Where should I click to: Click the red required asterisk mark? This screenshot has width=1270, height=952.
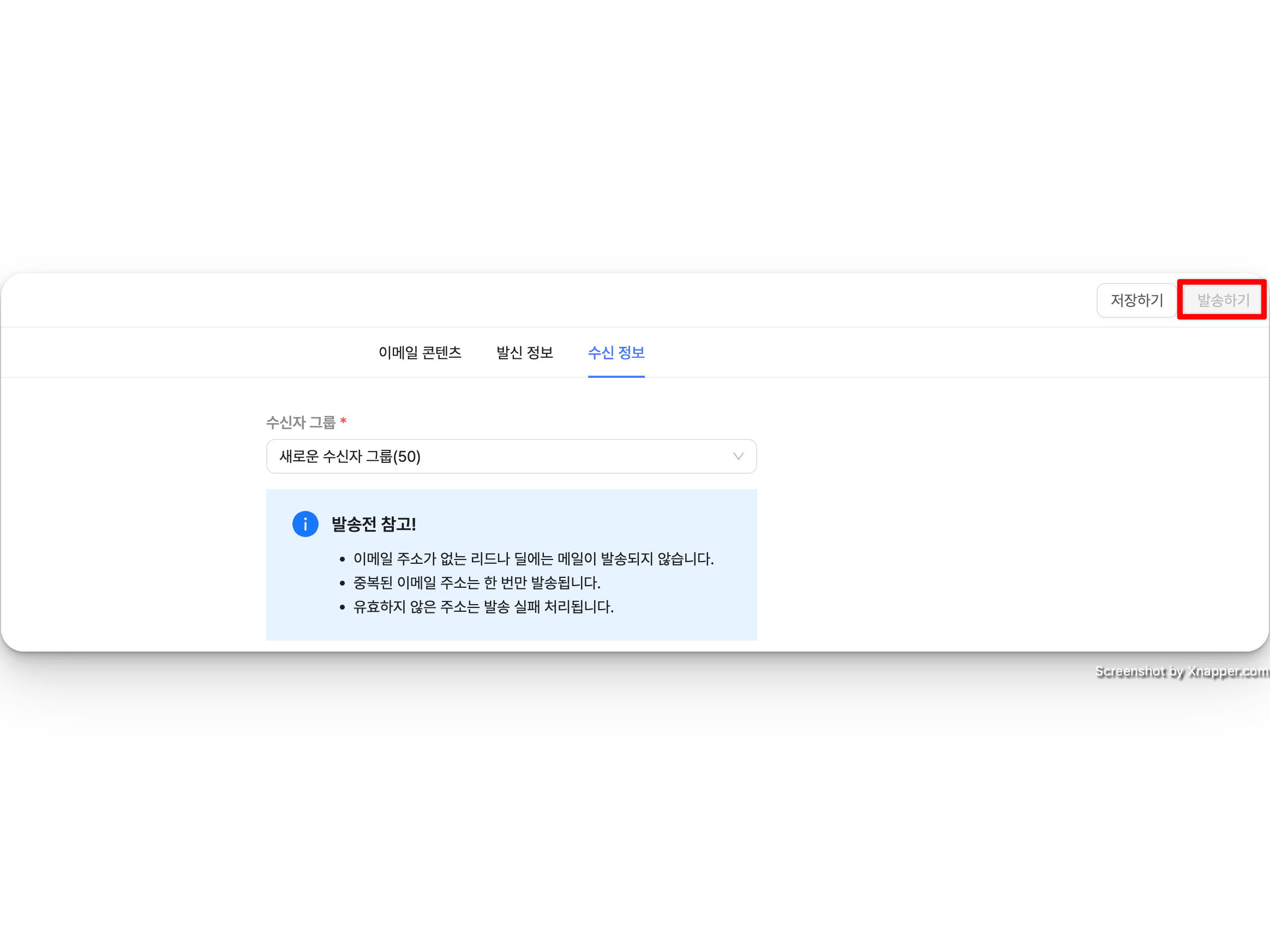(x=343, y=422)
